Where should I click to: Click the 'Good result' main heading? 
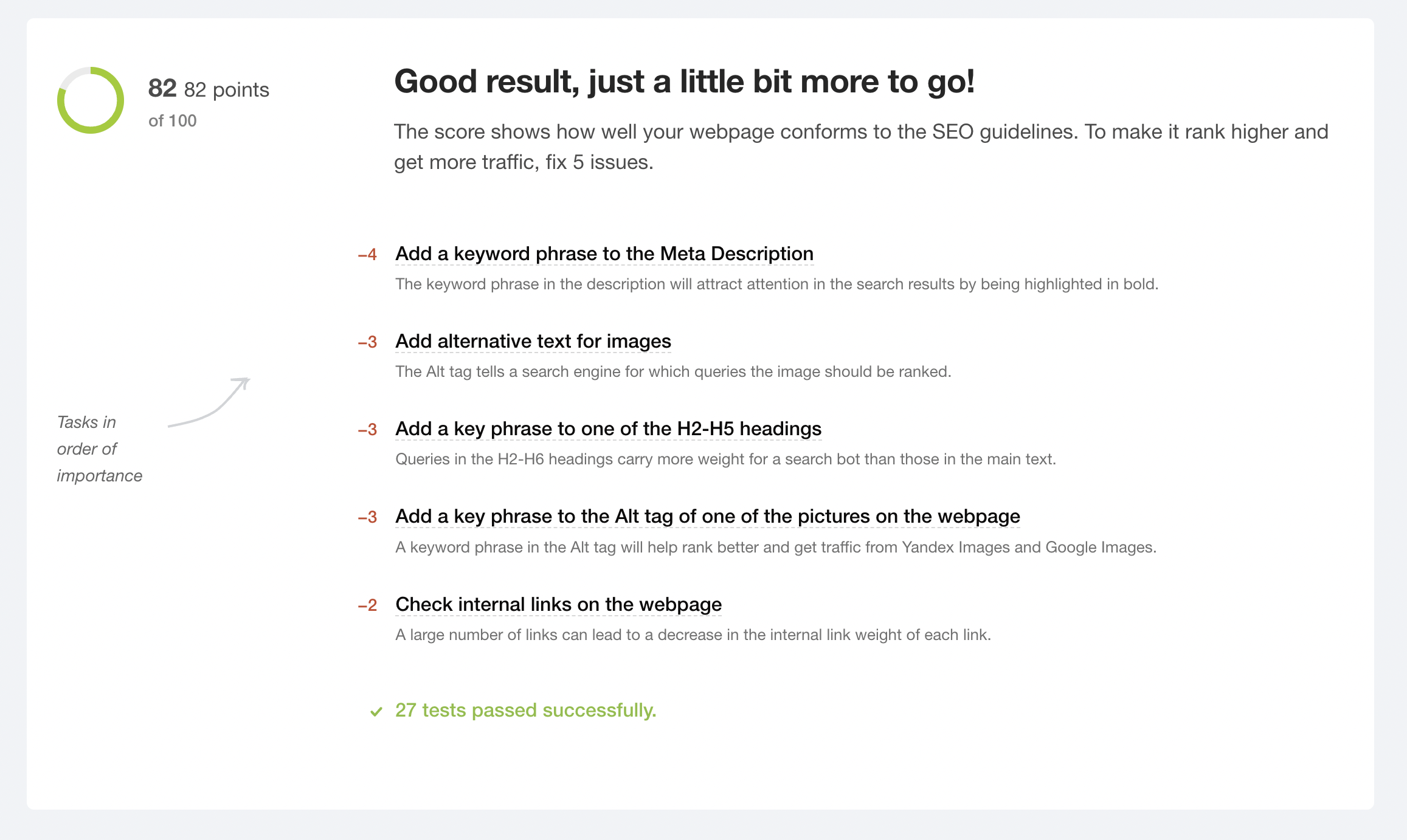685,81
